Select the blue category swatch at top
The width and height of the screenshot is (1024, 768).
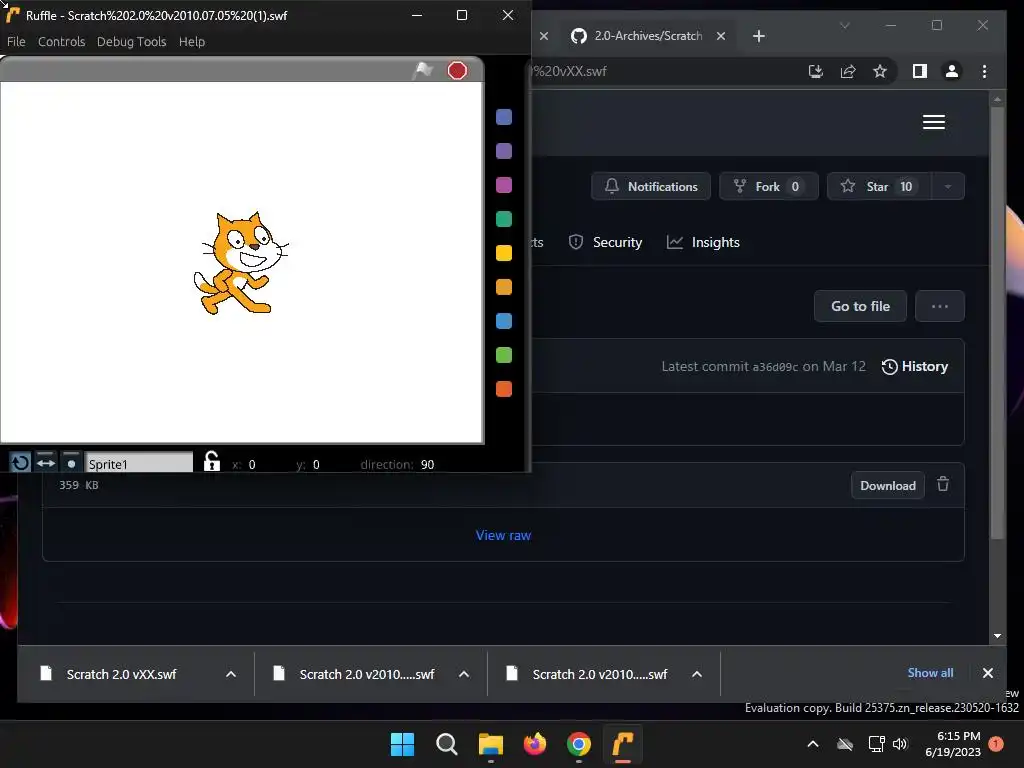click(x=504, y=117)
